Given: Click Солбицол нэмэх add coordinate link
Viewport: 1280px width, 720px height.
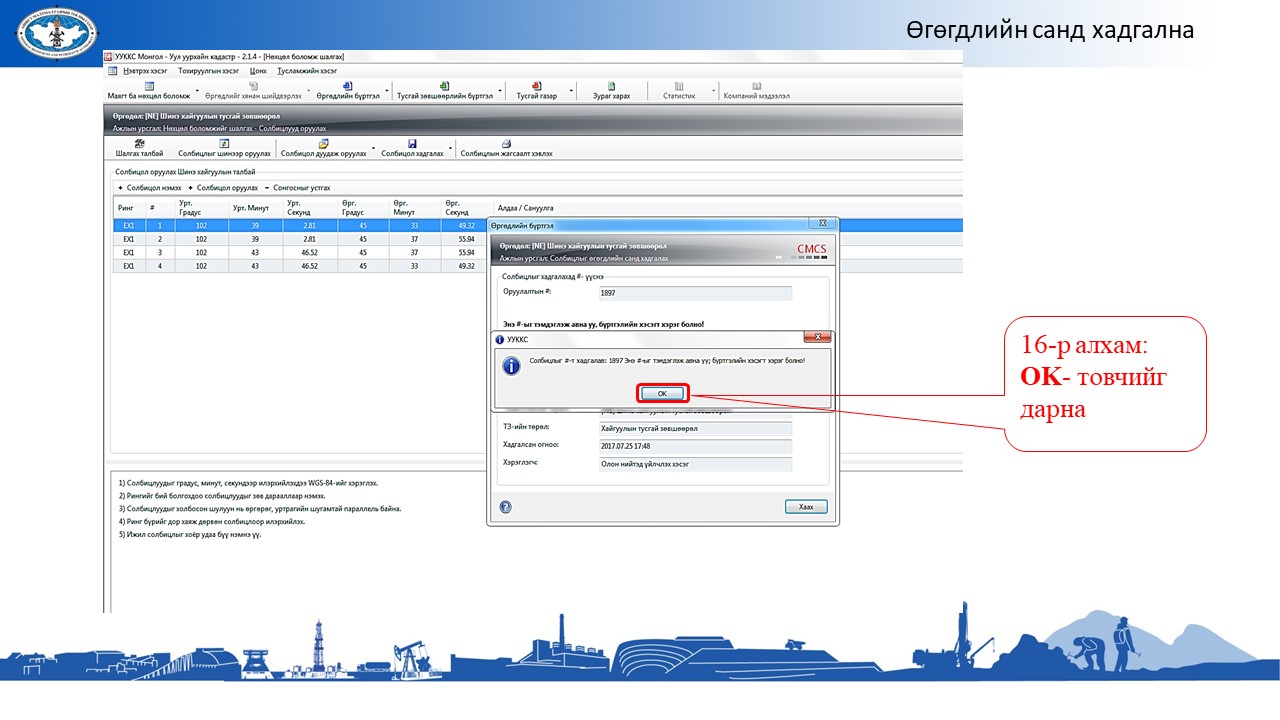Looking at the screenshot, I should 151,188.
